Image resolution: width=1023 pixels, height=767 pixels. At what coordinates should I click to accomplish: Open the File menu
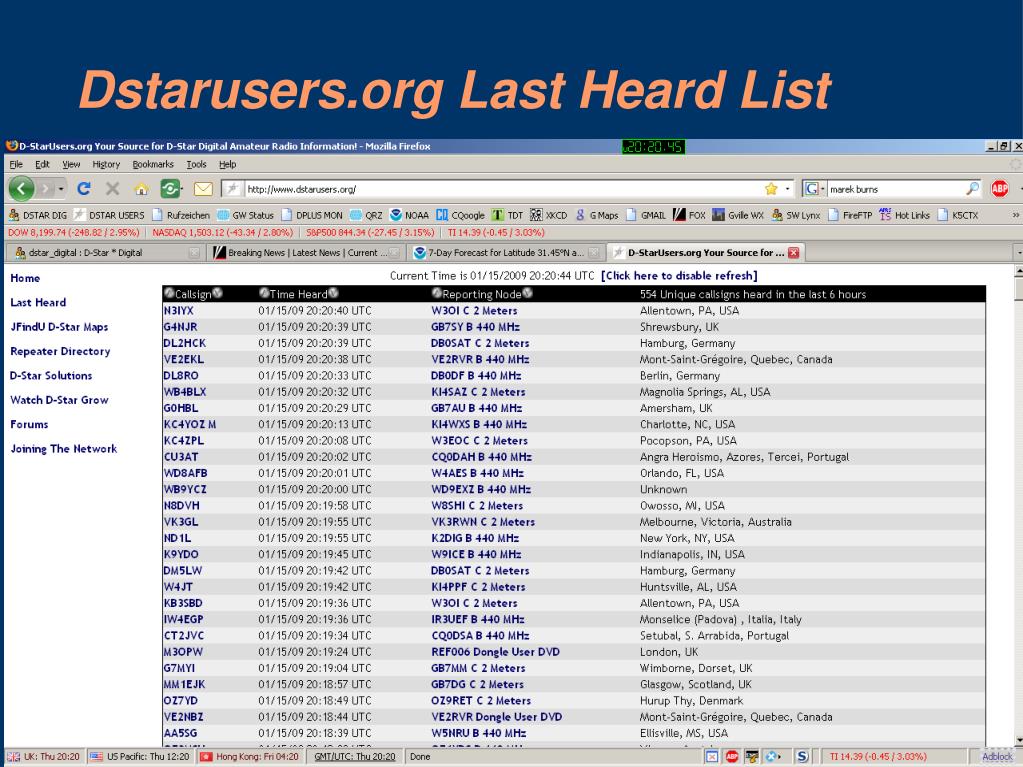click(x=16, y=164)
